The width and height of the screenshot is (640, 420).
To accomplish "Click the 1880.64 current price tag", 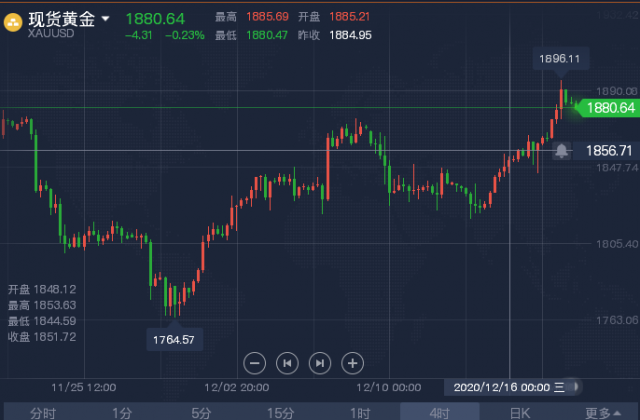I will click(x=609, y=108).
